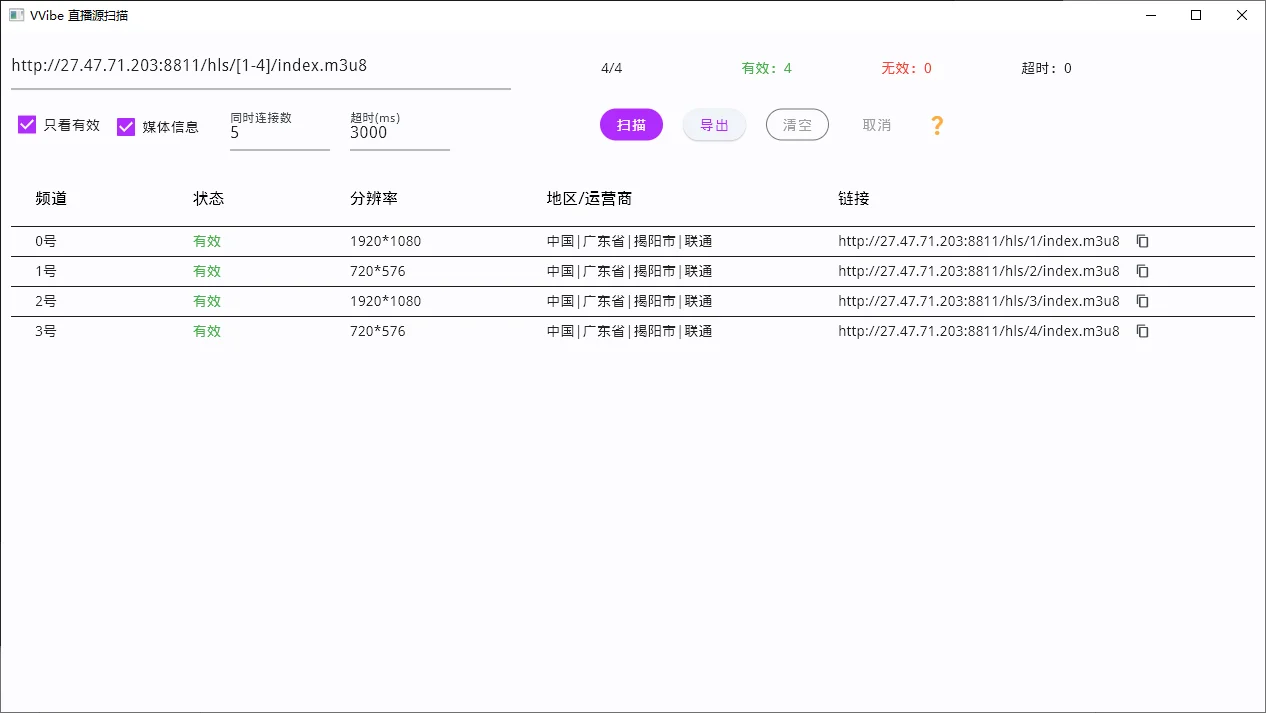Maximize the VVibe window

tap(1196, 15)
